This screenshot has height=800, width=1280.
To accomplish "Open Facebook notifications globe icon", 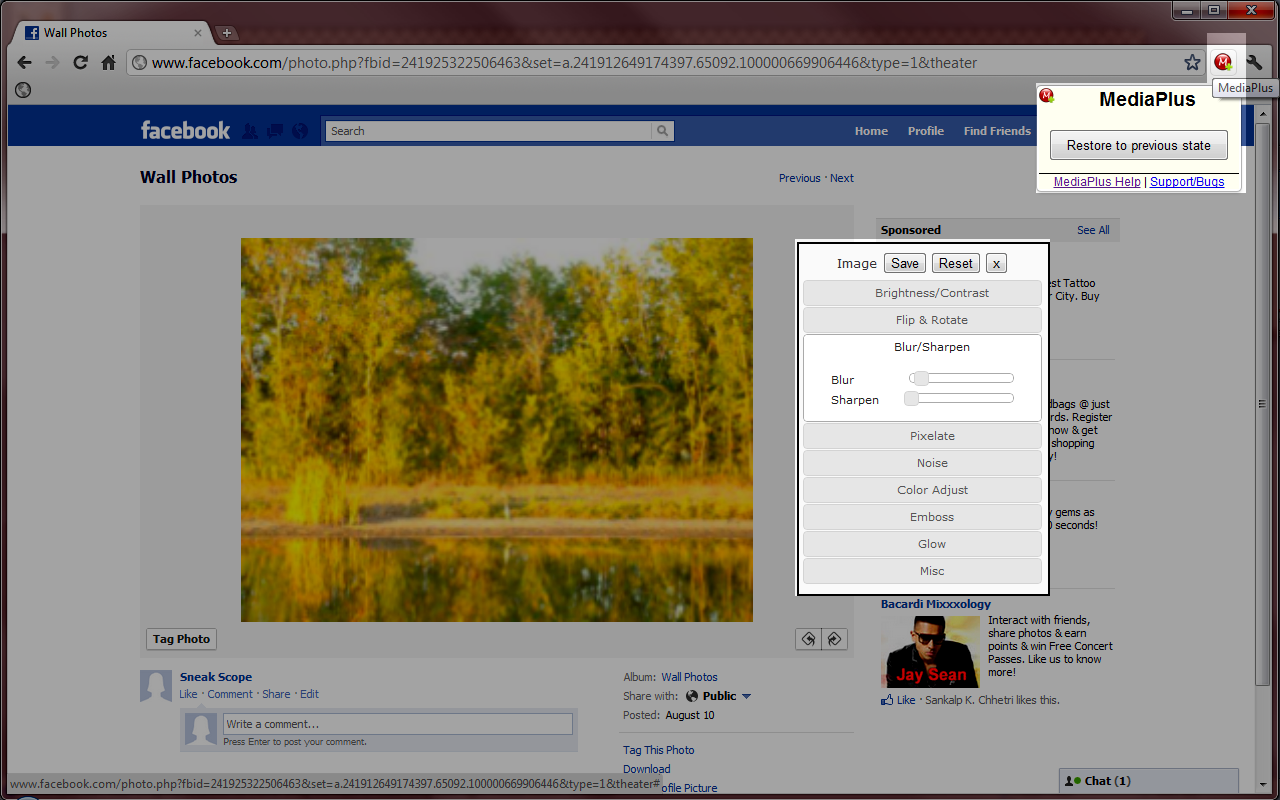I will [x=300, y=131].
